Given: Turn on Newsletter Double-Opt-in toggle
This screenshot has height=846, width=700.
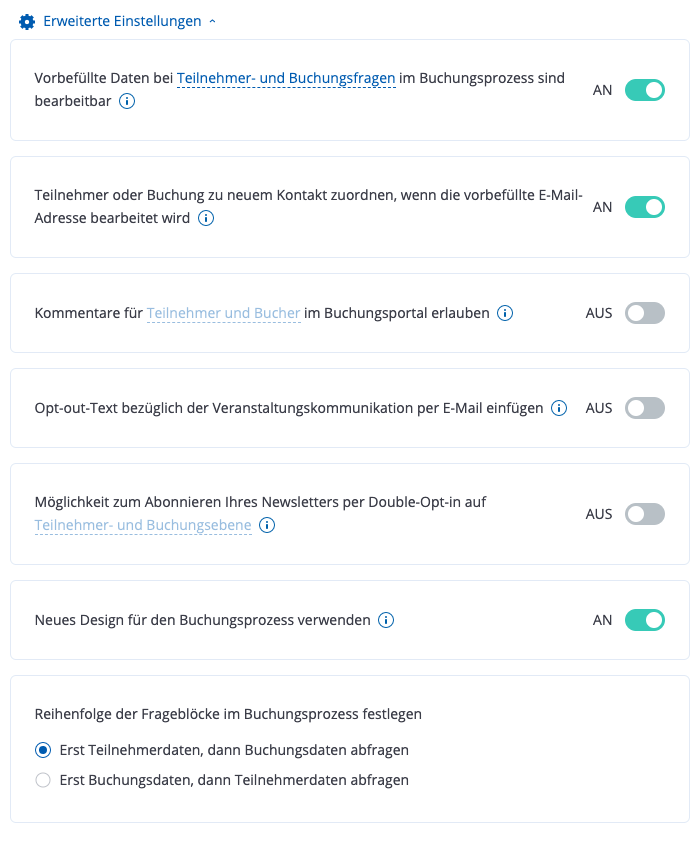Looking at the screenshot, I should [x=644, y=514].
